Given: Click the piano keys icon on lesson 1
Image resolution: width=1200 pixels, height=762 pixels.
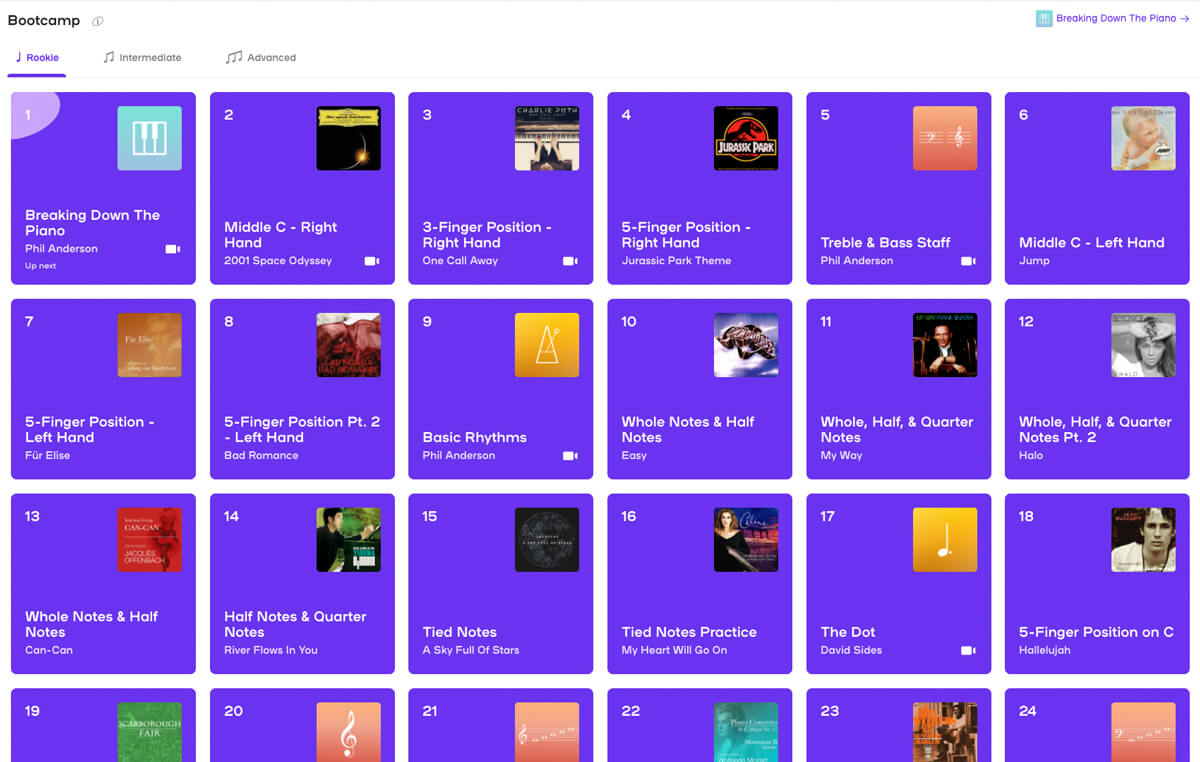Looking at the screenshot, I should point(149,138).
